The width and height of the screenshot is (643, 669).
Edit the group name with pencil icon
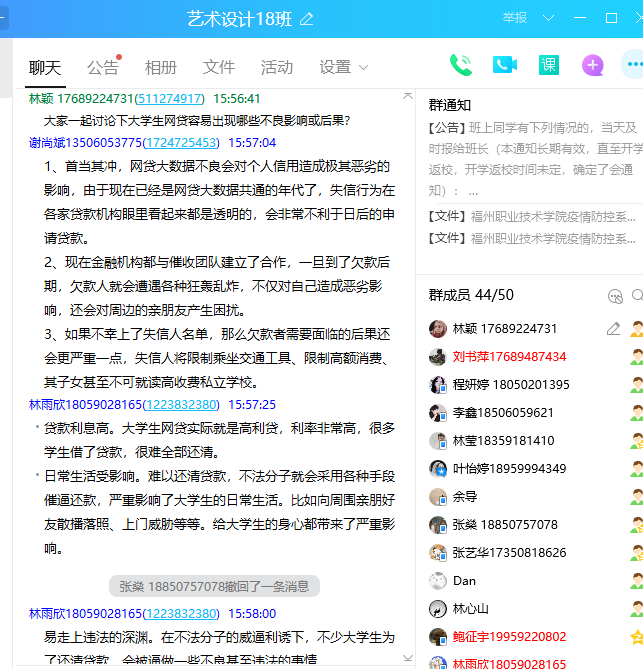pyautogui.click(x=307, y=19)
